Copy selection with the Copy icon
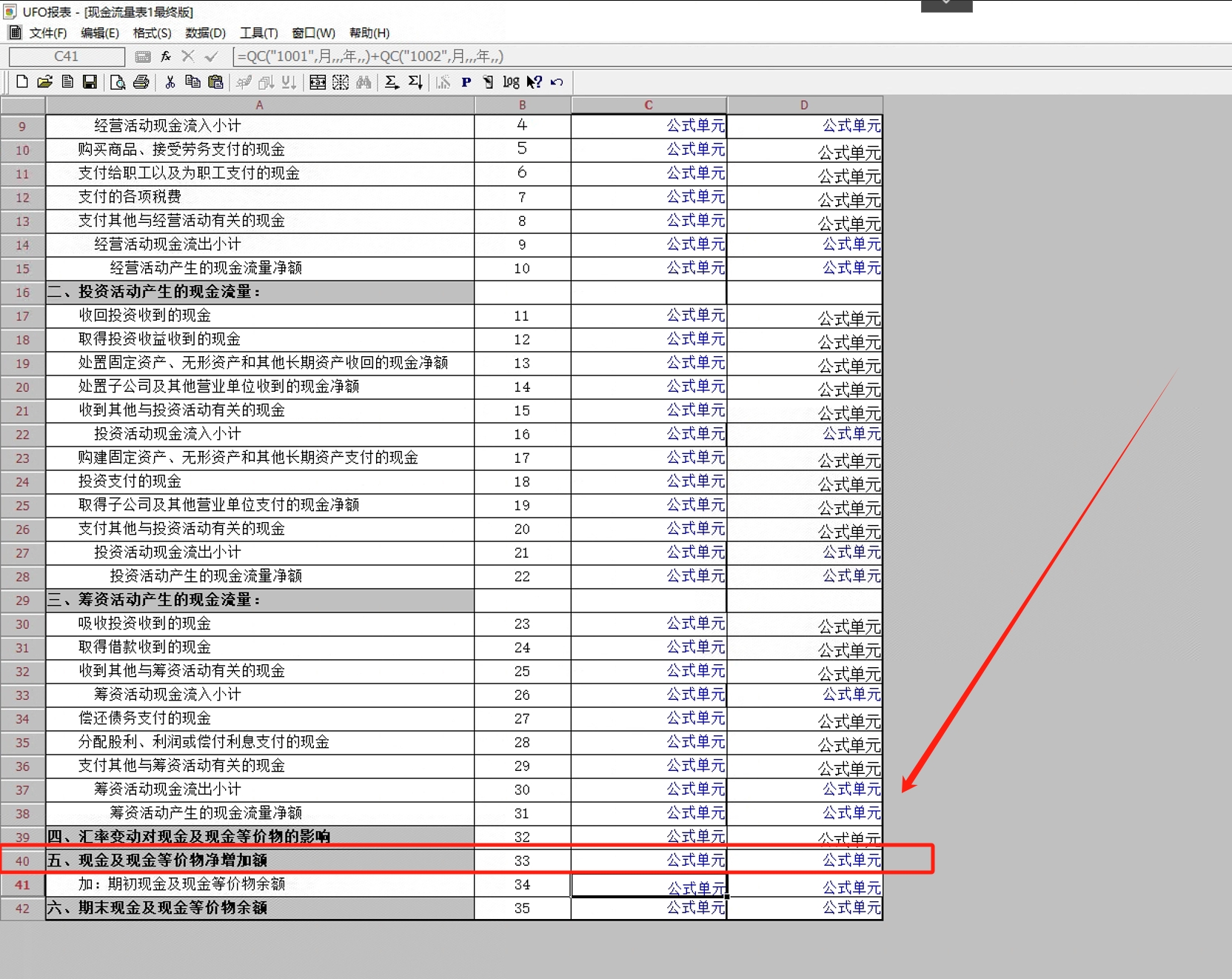This screenshot has width=1232, height=979. 192,82
